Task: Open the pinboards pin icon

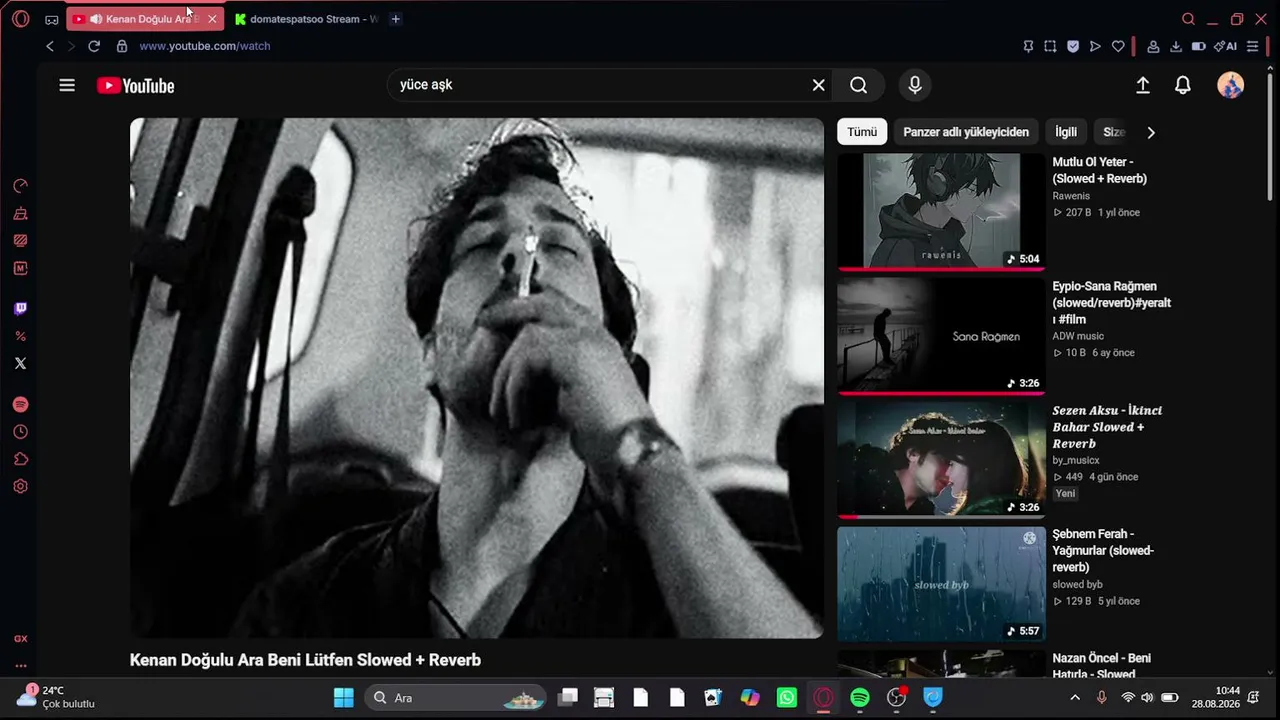Action: coord(1028,46)
